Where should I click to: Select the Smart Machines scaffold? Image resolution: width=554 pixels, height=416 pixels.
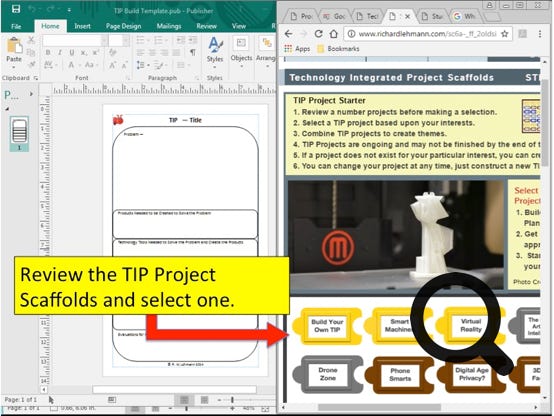[399, 326]
